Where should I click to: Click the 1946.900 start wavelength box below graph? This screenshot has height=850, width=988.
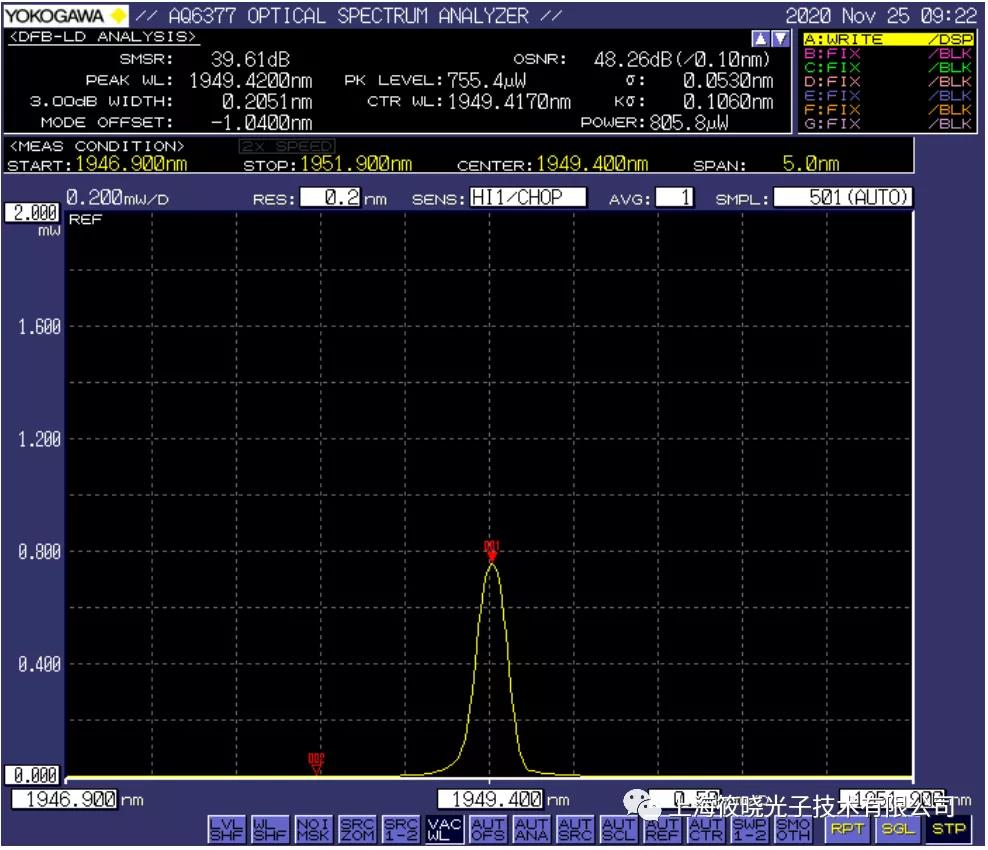pyautogui.click(x=65, y=800)
